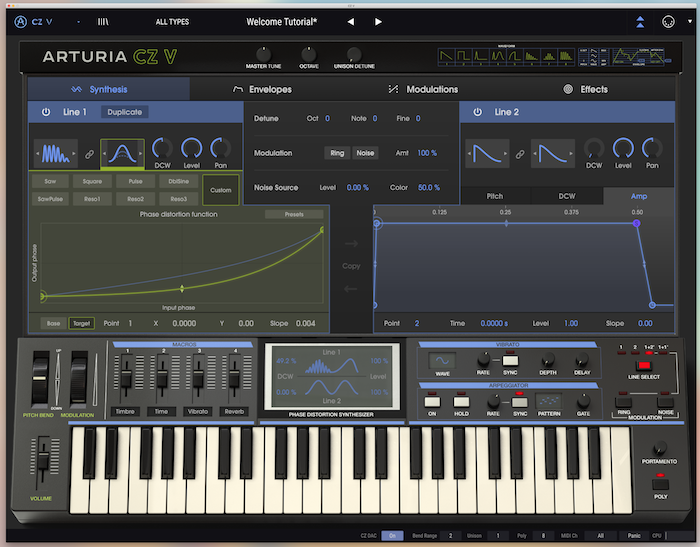The image size is (700, 547).
Task: Select the Saw waveform button
Action: point(50,181)
